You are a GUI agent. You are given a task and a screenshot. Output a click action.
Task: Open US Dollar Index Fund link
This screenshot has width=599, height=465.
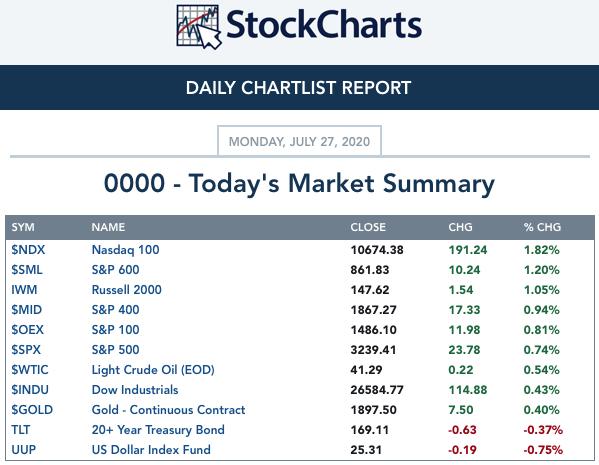151,450
